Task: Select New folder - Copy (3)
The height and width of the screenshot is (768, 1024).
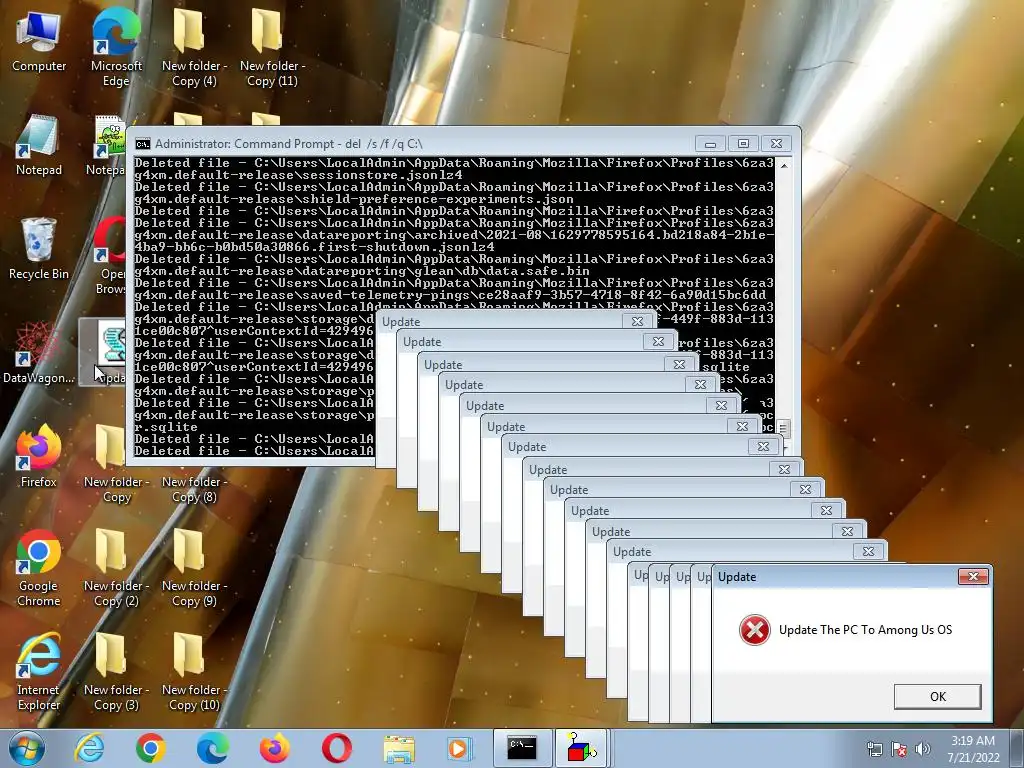Action: (116, 671)
